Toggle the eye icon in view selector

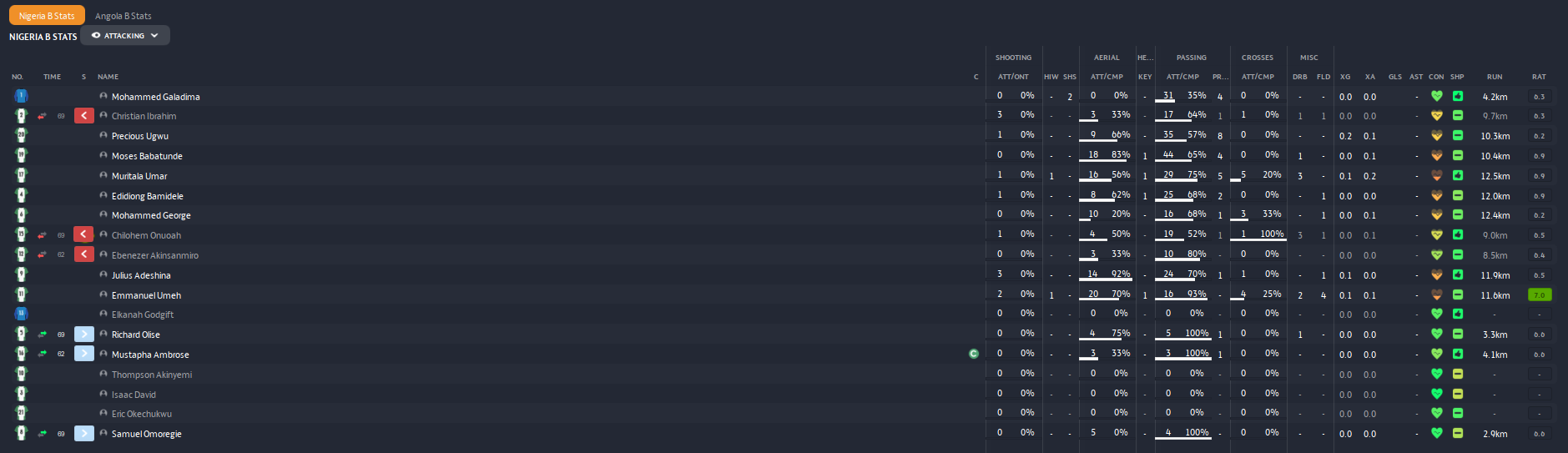click(96, 36)
